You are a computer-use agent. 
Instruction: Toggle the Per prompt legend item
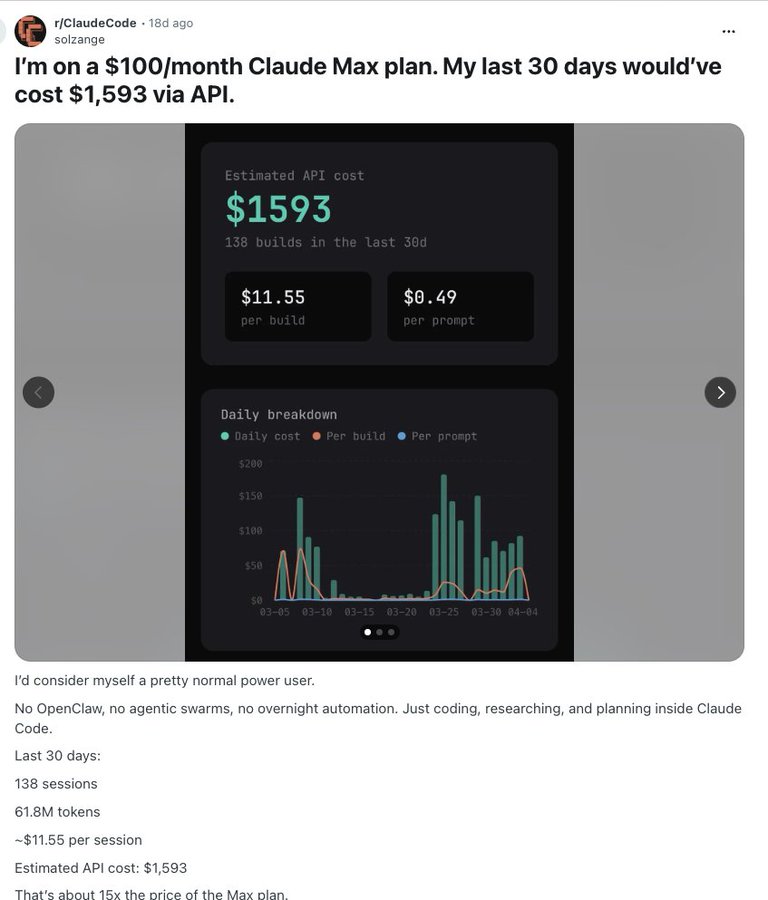click(x=437, y=436)
